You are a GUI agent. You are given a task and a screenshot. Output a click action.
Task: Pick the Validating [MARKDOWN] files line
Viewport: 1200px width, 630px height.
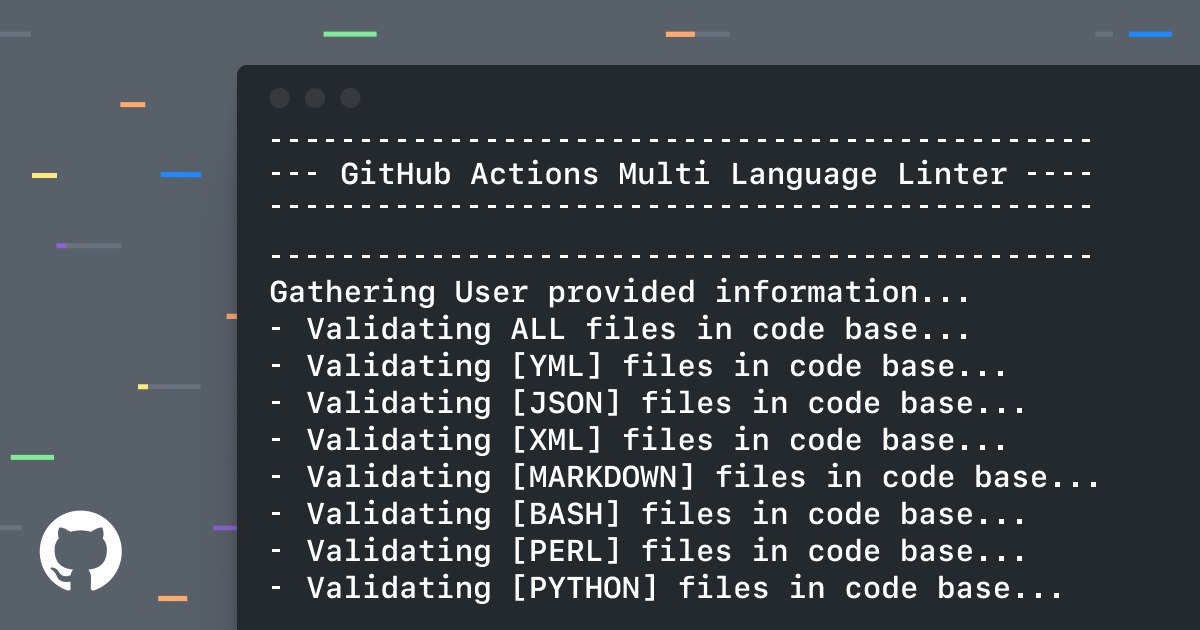pyautogui.click(x=684, y=477)
